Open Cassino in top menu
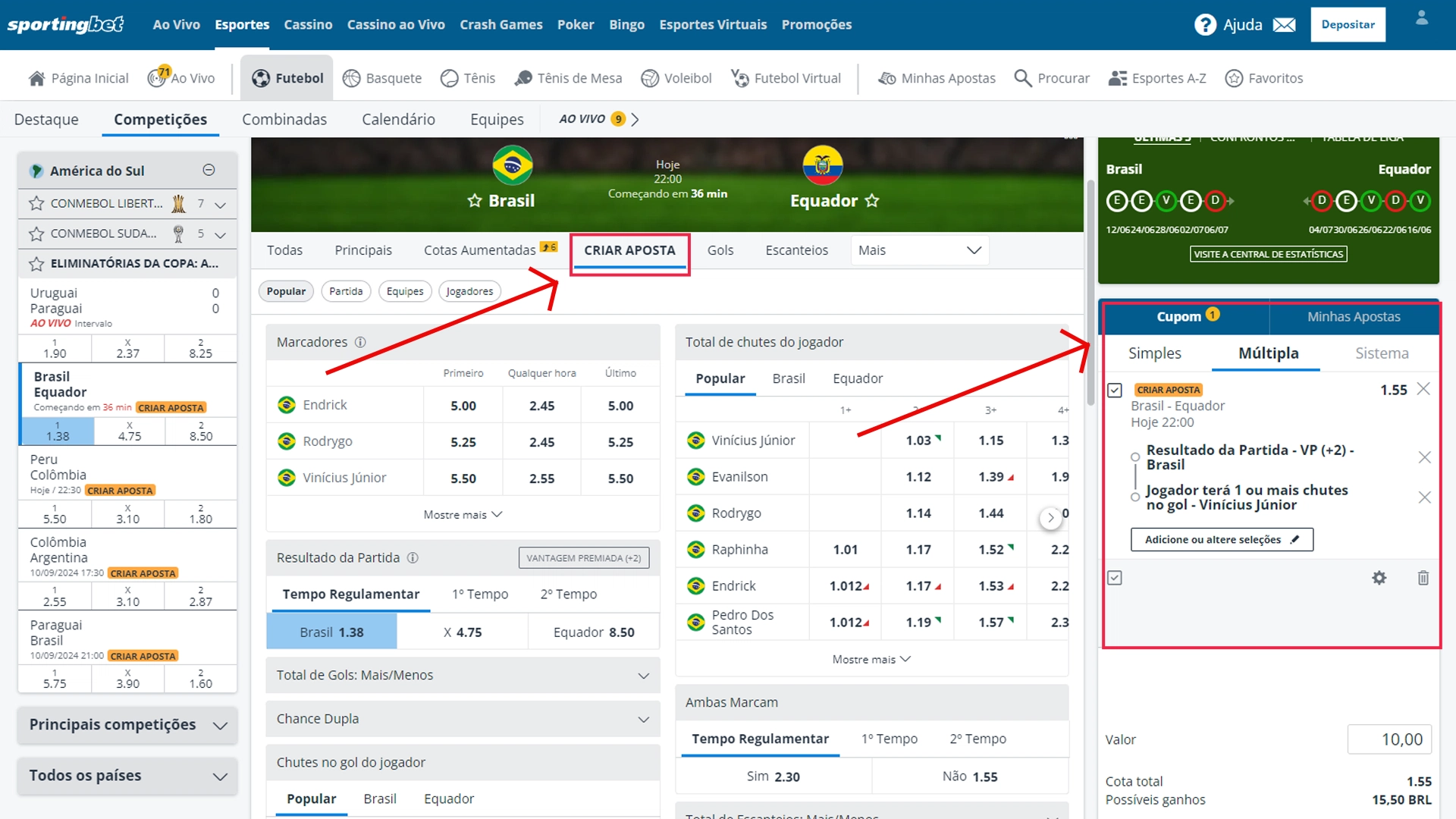The image size is (1456, 819). 308,25
